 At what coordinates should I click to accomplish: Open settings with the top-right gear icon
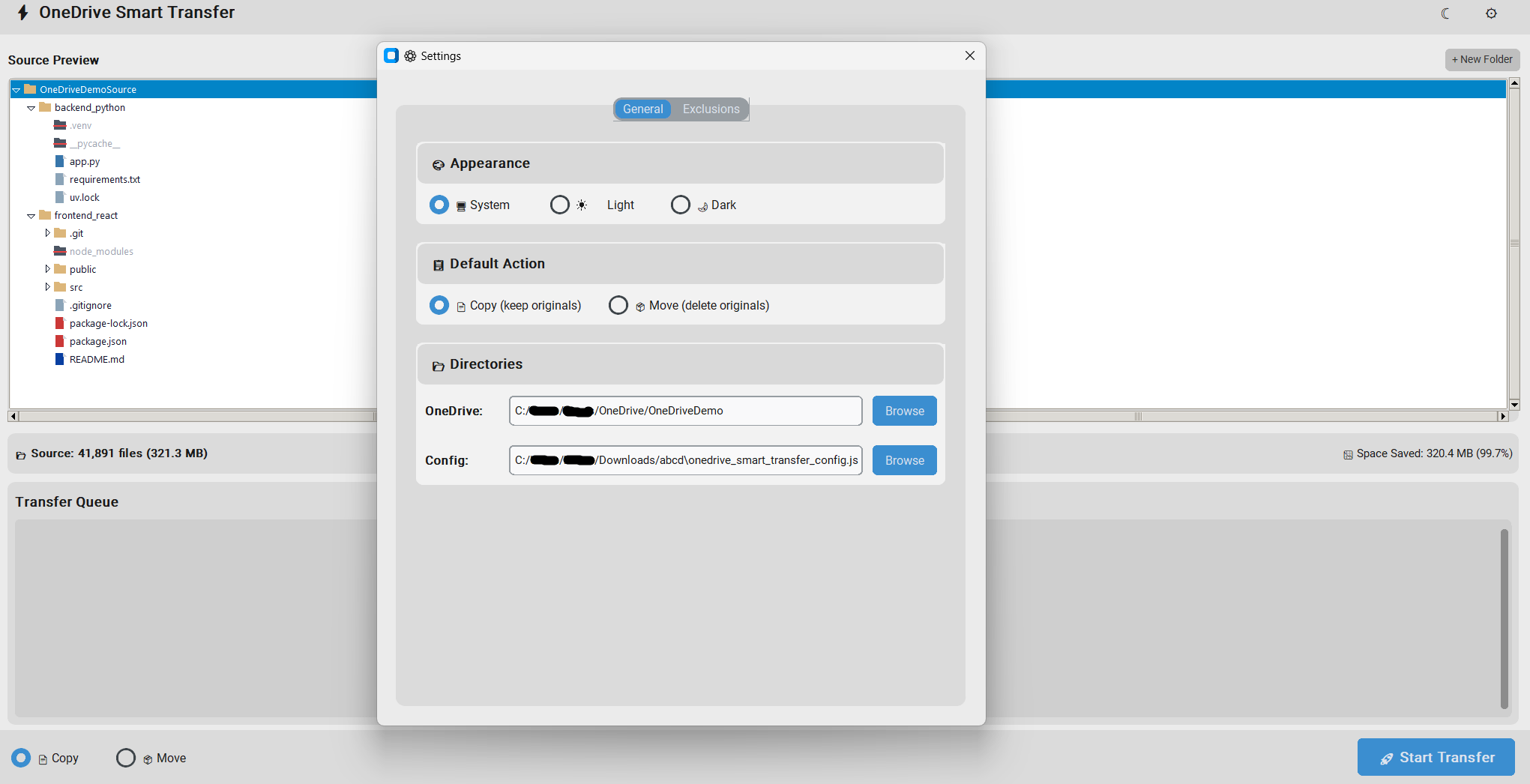(x=1491, y=13)
